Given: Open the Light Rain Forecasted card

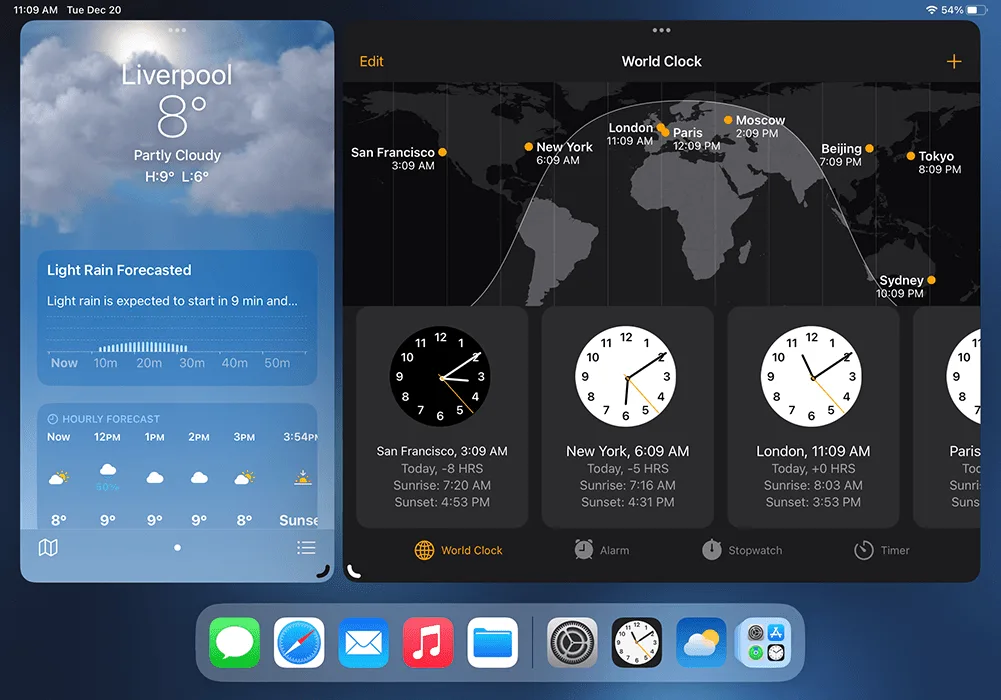Looking at the screenshot, I should [177, 317].
